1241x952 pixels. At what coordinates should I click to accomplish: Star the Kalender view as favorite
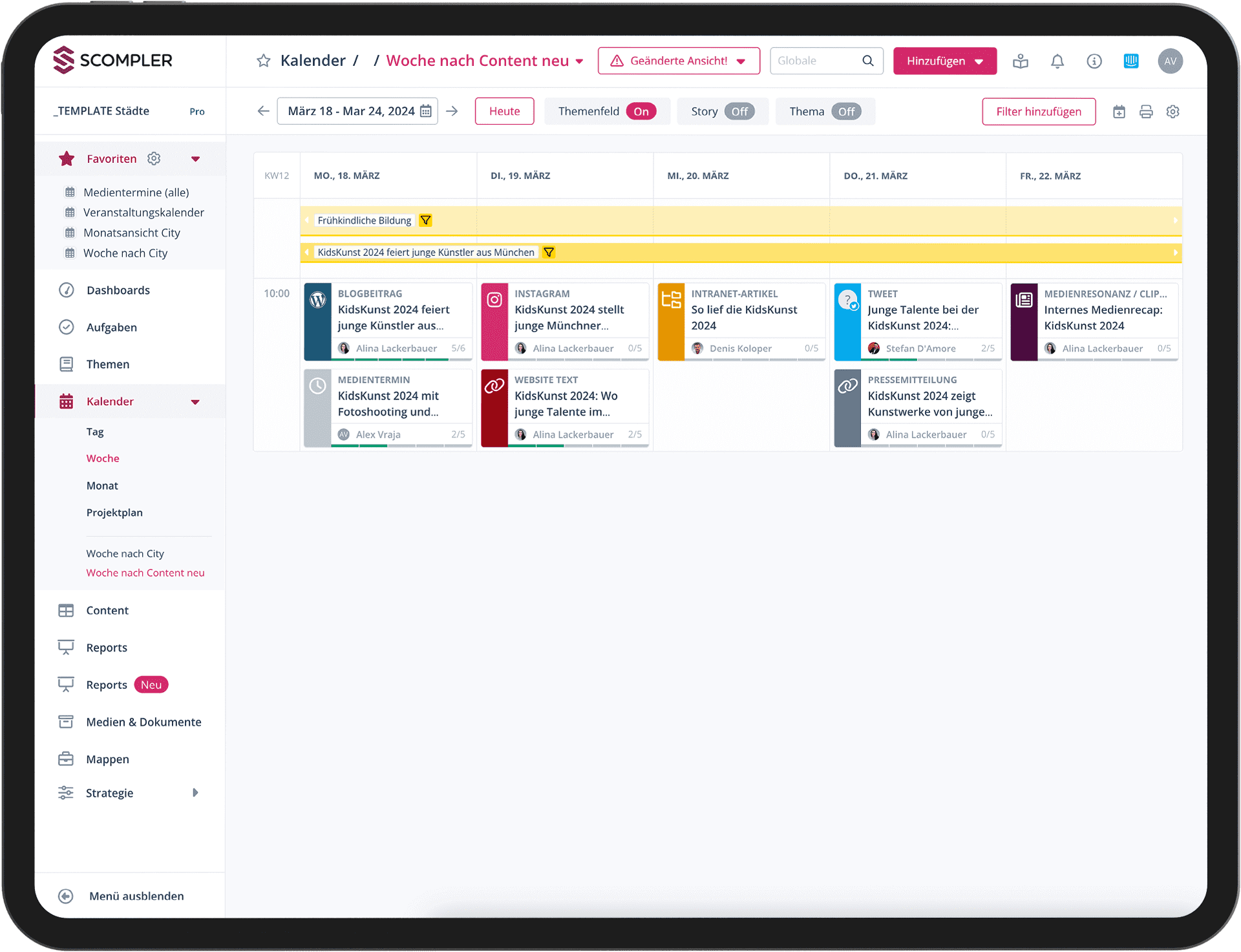[263, 60]
